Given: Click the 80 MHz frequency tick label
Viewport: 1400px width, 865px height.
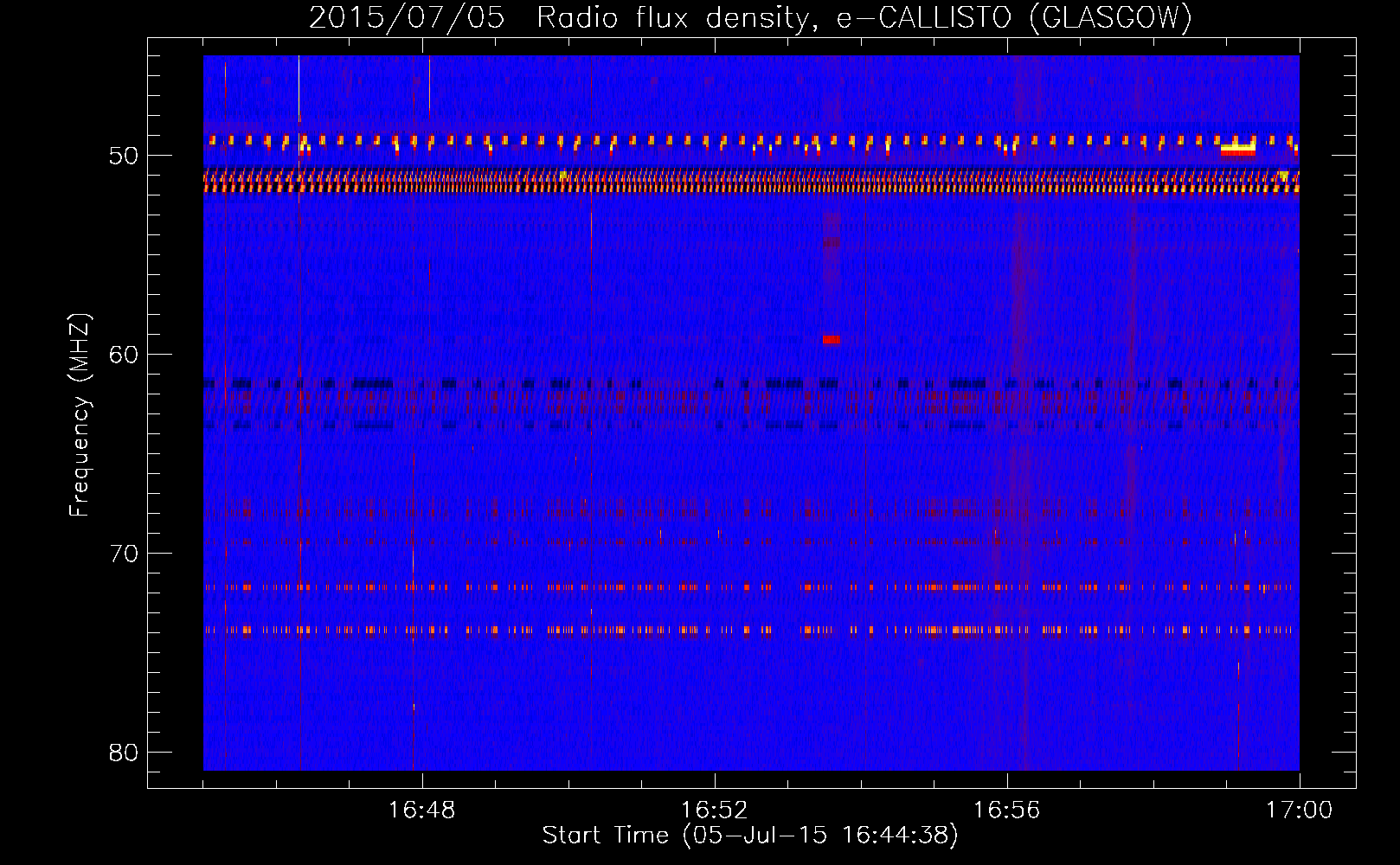Looking at the screenshot, I should (x=125, y=752).
